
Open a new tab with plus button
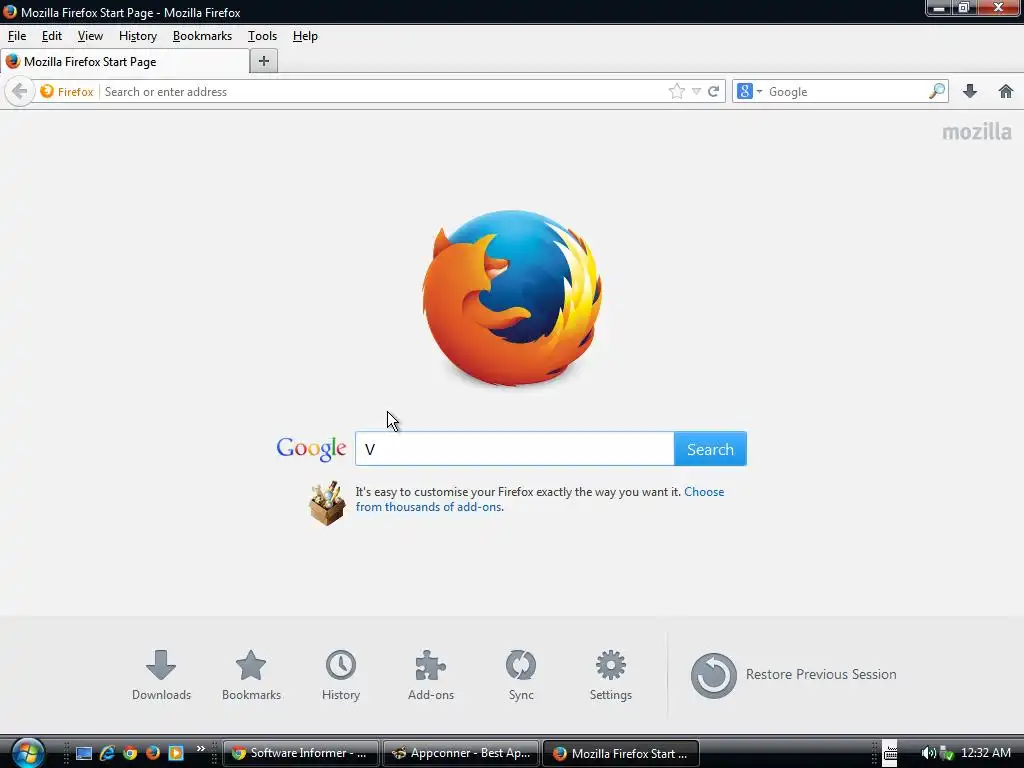click(264, 61)
